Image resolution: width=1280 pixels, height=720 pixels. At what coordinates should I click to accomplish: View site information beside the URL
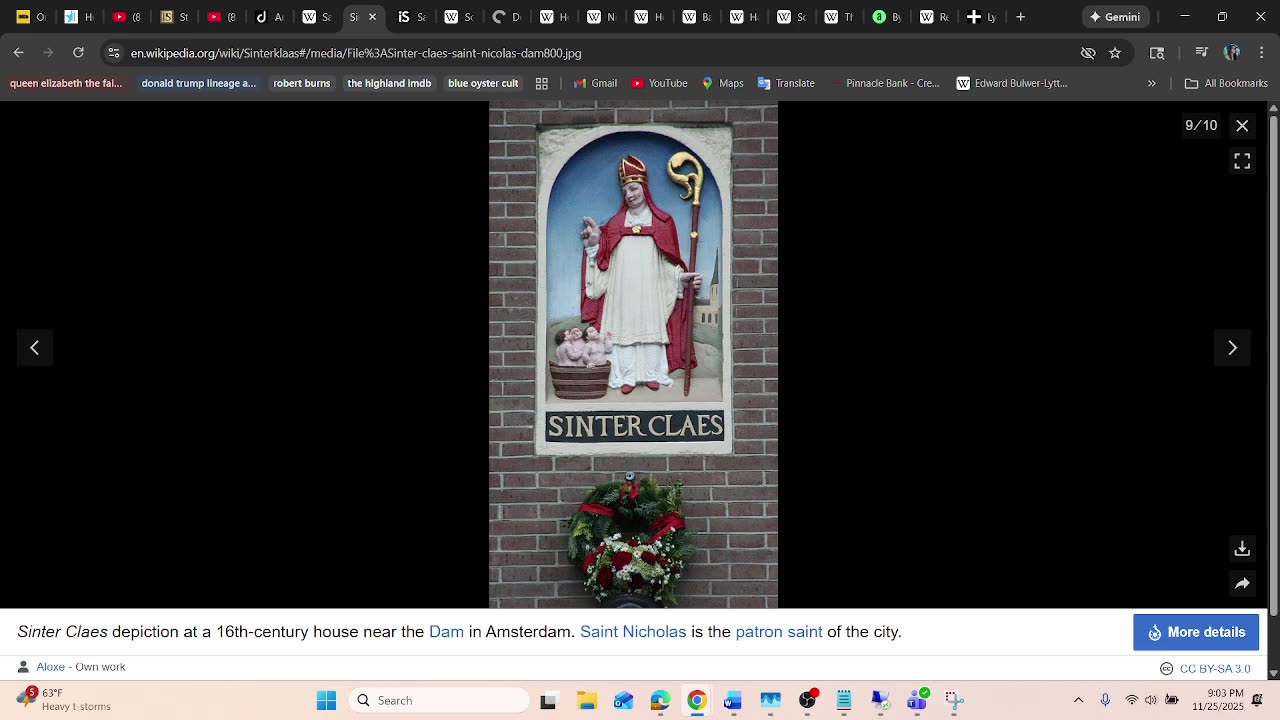(x=114, y=53)
